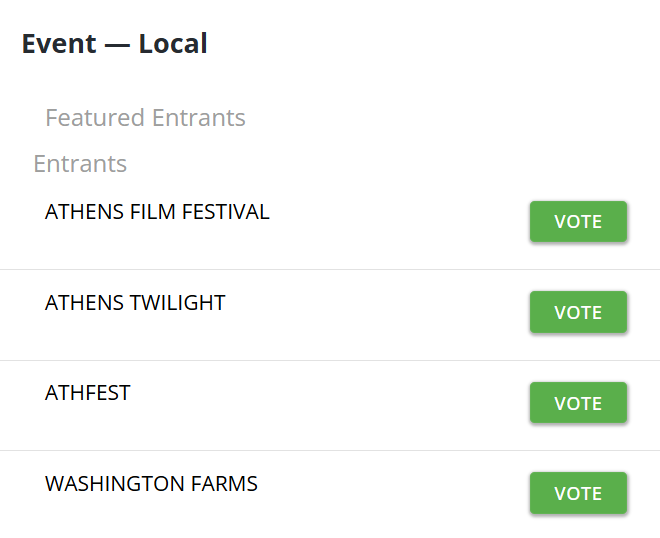Click the Featured Entrants heading
This screenshot has width=660, height=538.
(145, 118)
